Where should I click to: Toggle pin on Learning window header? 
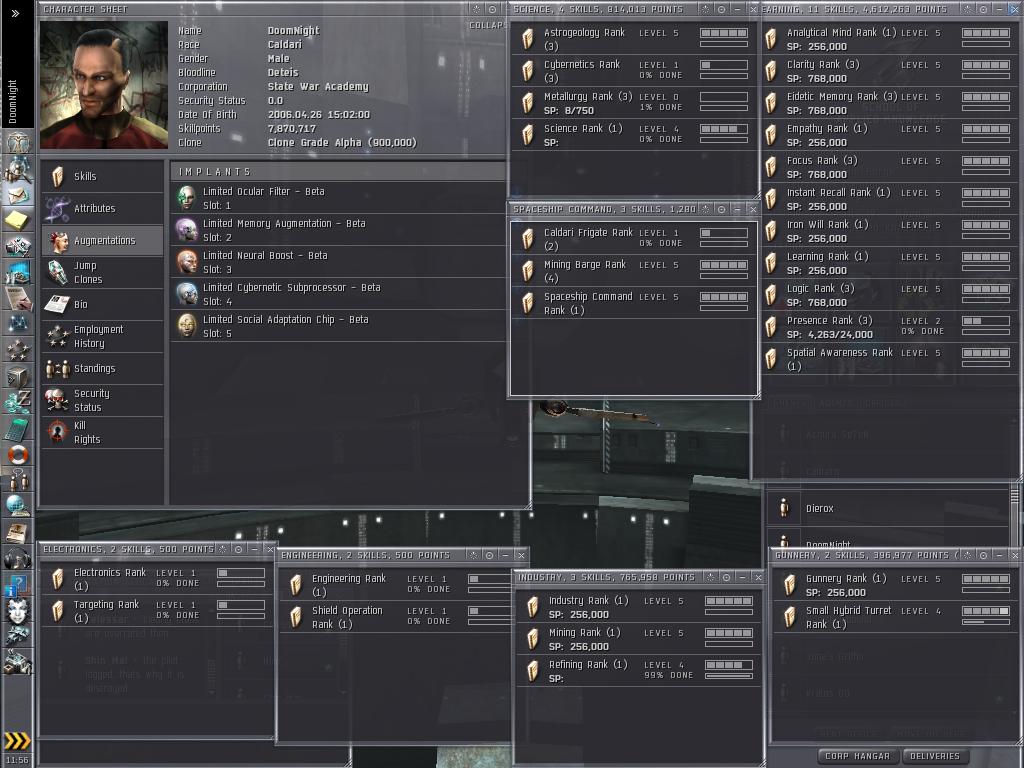(x=967, y=9)
